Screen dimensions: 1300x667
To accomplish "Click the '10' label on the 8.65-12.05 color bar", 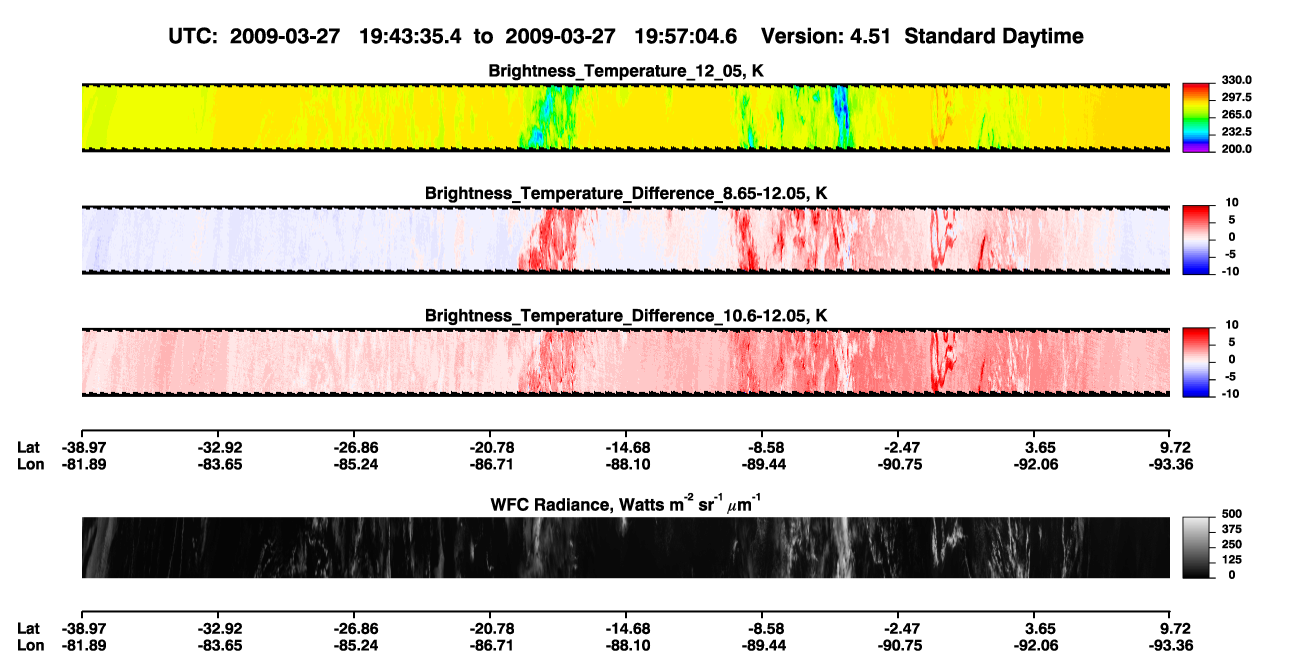I will pyautogui.click(x=1230, y=202).
